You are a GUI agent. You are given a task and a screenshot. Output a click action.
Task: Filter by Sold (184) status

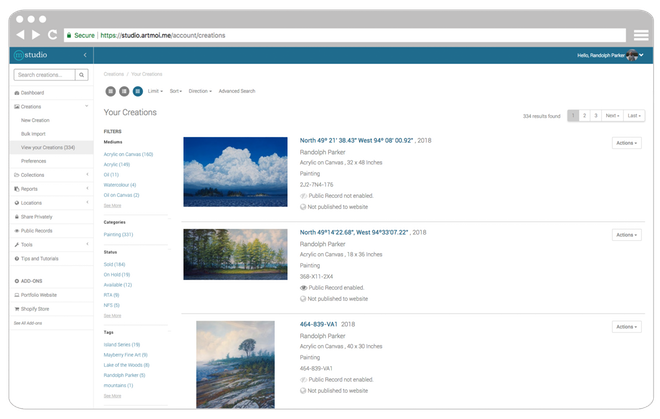click(114, 264)
